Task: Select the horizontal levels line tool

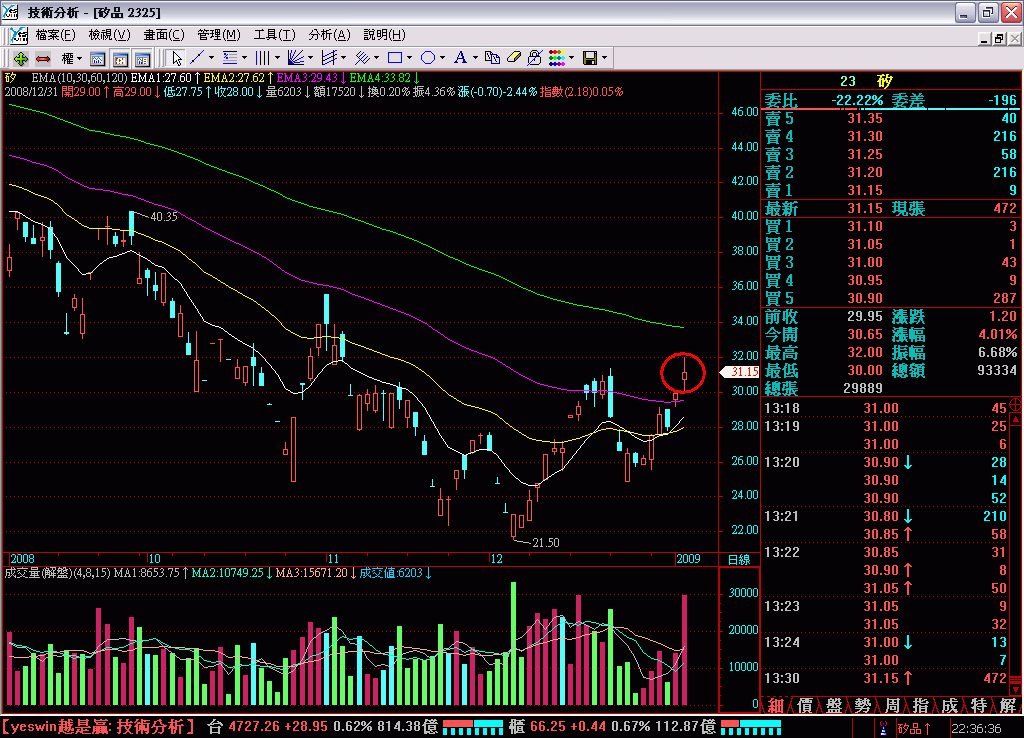Action: [x=230, y=59]
